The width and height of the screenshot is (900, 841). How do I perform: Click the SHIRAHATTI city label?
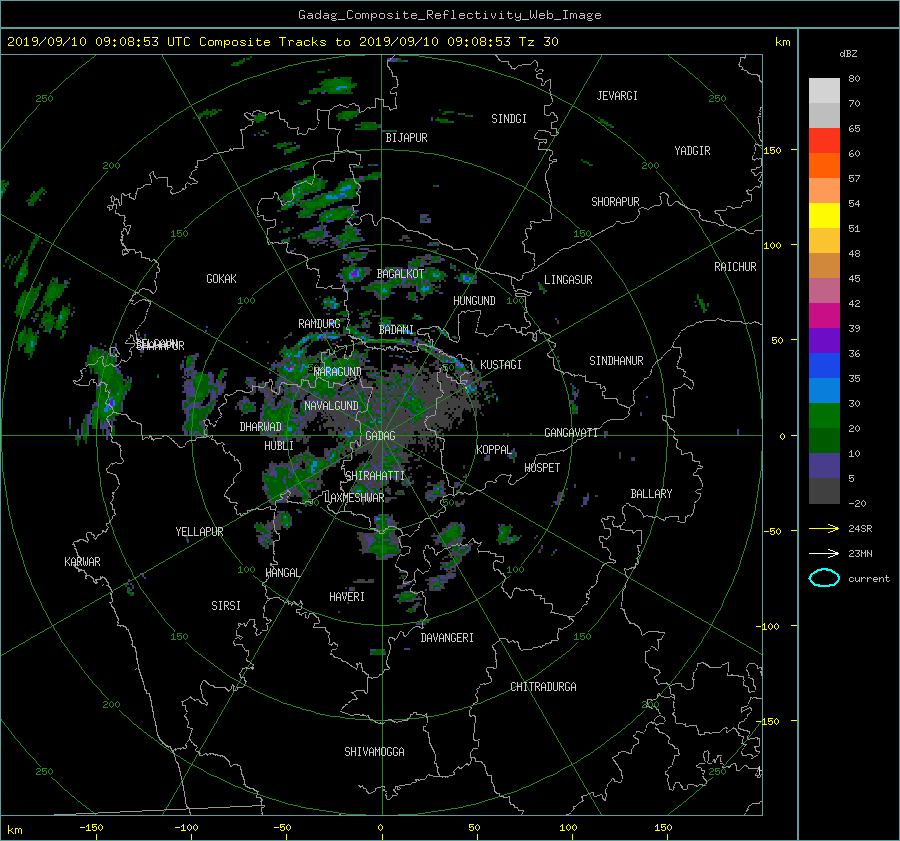[x=375, y=475]
